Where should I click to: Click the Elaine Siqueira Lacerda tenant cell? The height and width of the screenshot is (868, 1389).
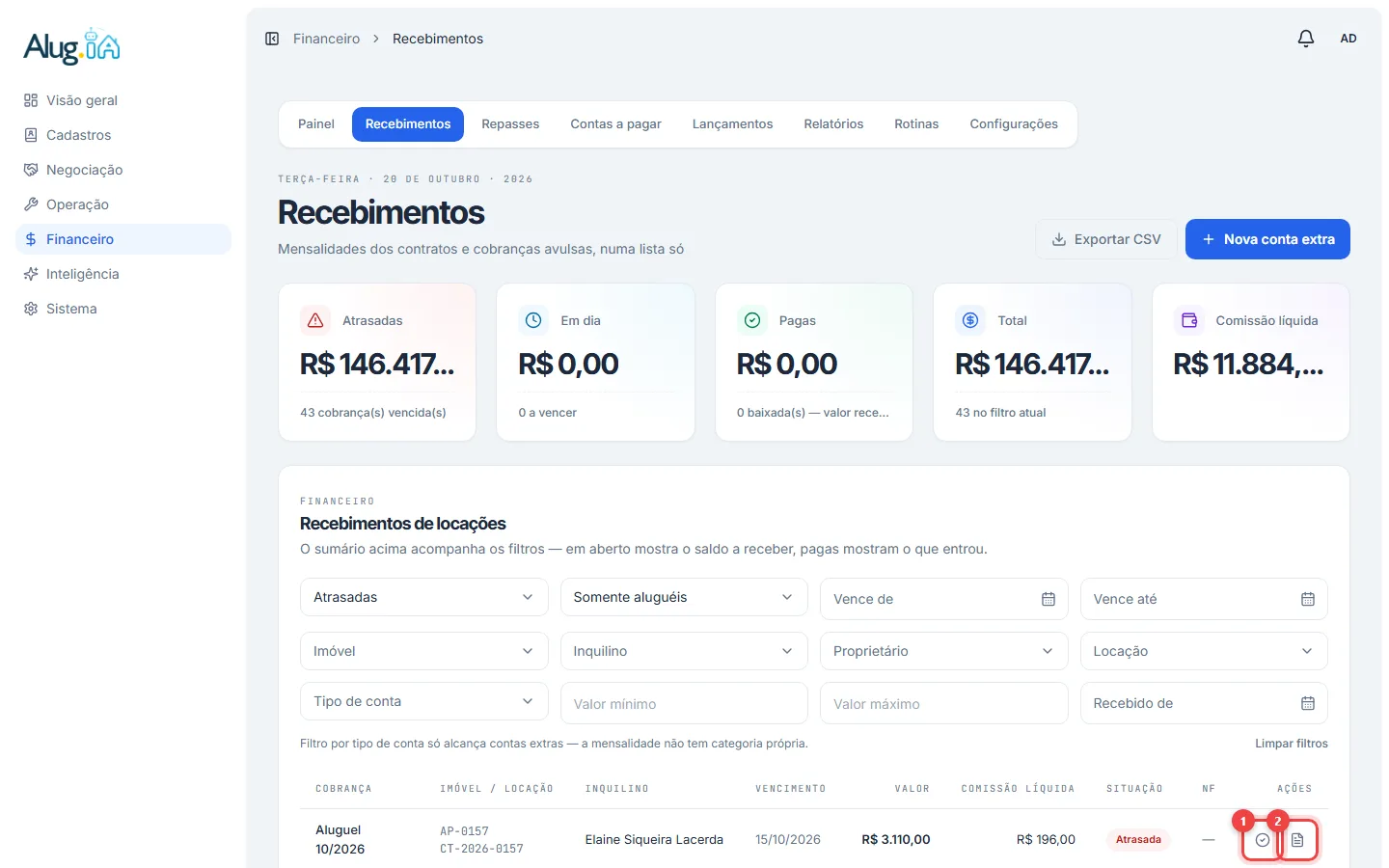click(654, 840)
